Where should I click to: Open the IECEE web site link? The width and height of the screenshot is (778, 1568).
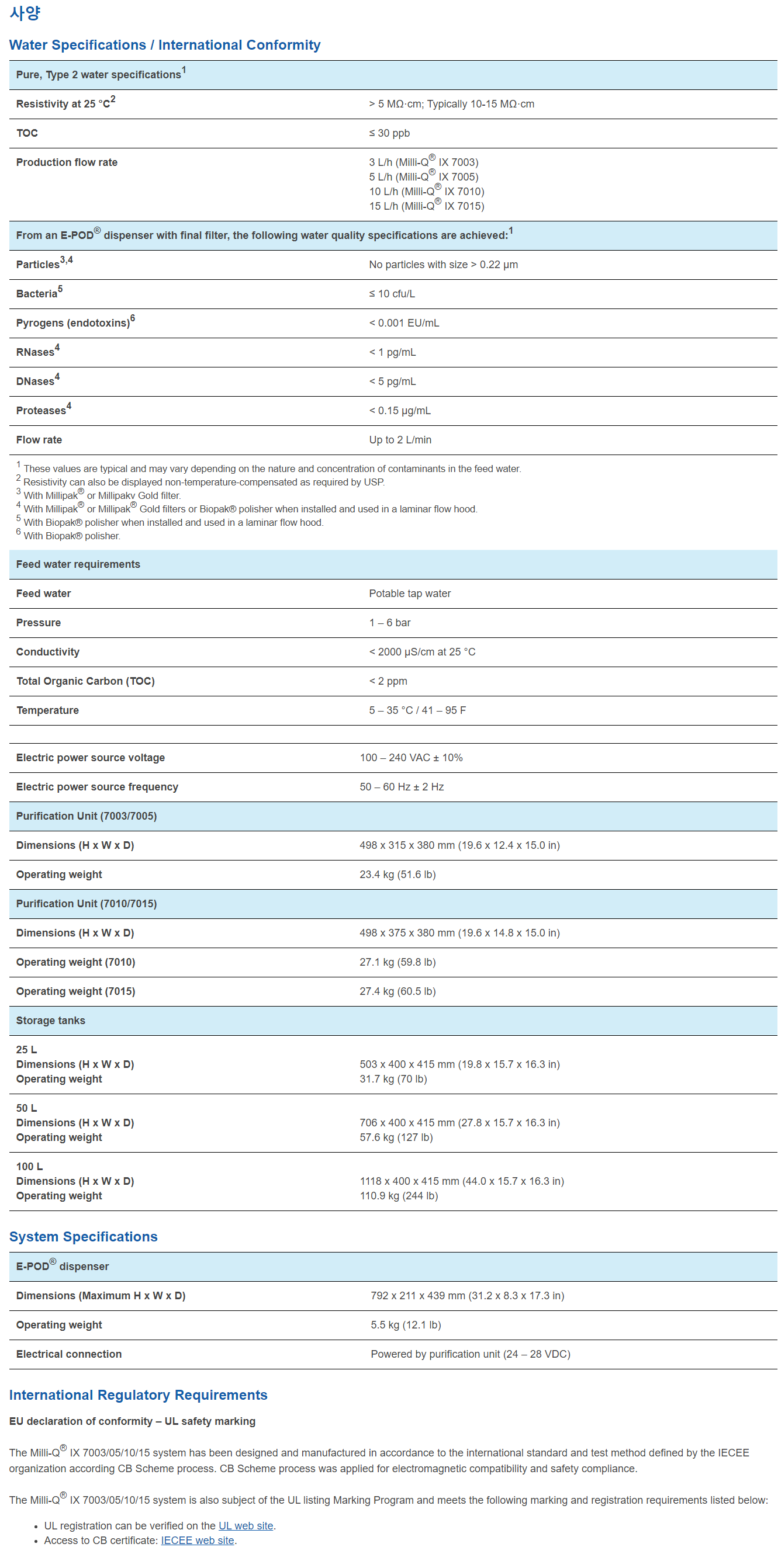click(x=198, y=1540)
